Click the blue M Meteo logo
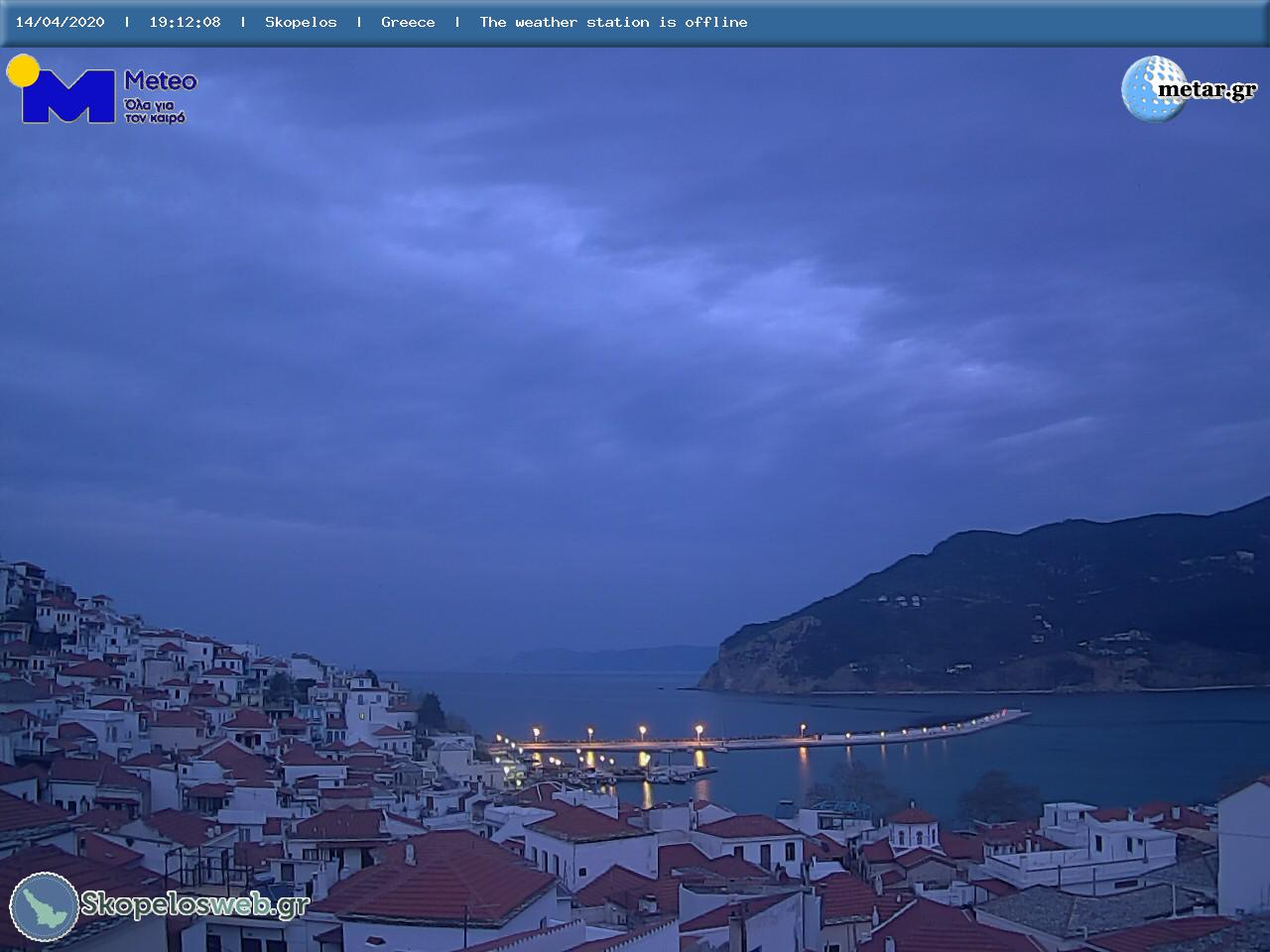The width and height of the screenshot is (1270, 952). click(x=67, y=97)
